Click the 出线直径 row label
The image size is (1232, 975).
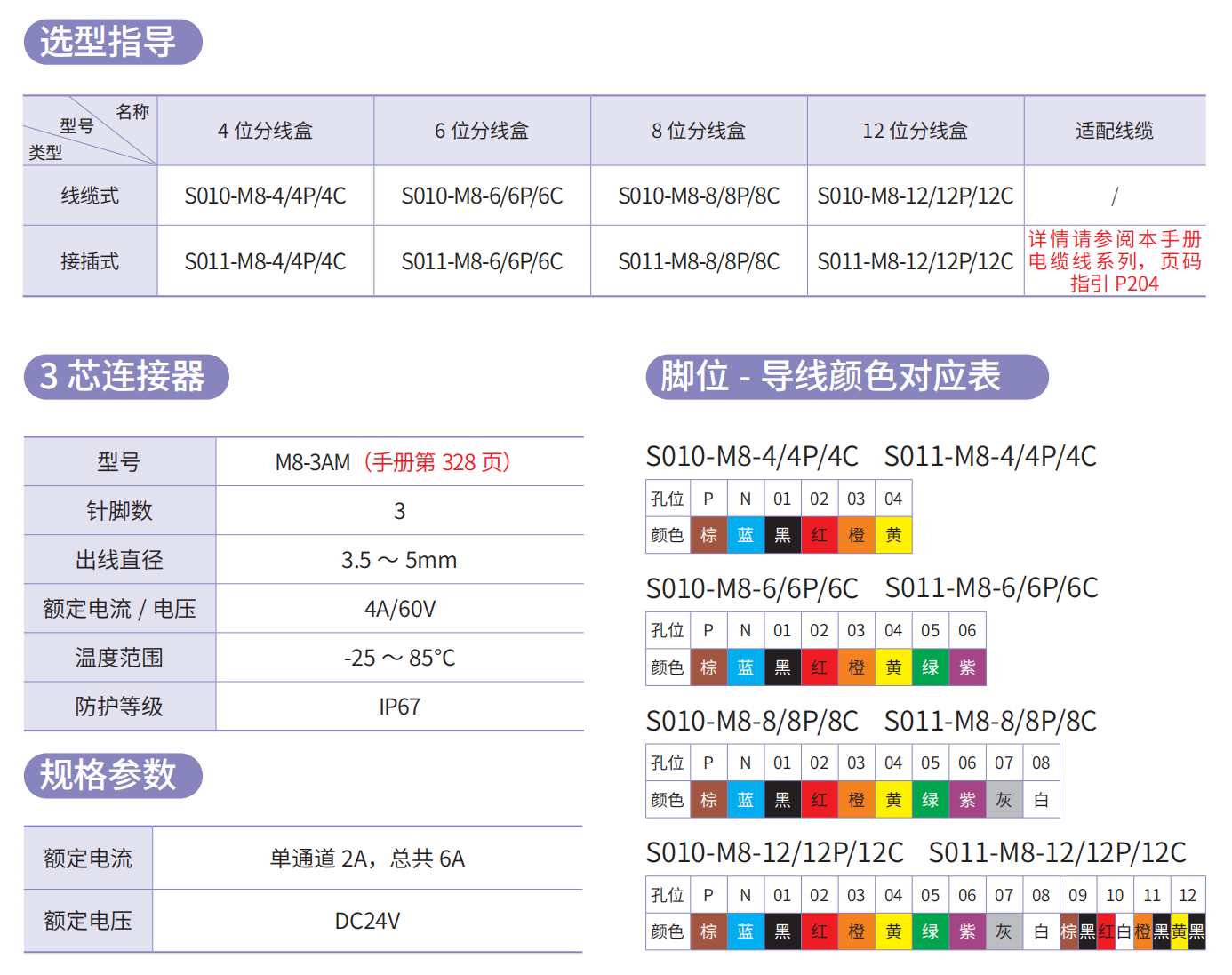119,560
